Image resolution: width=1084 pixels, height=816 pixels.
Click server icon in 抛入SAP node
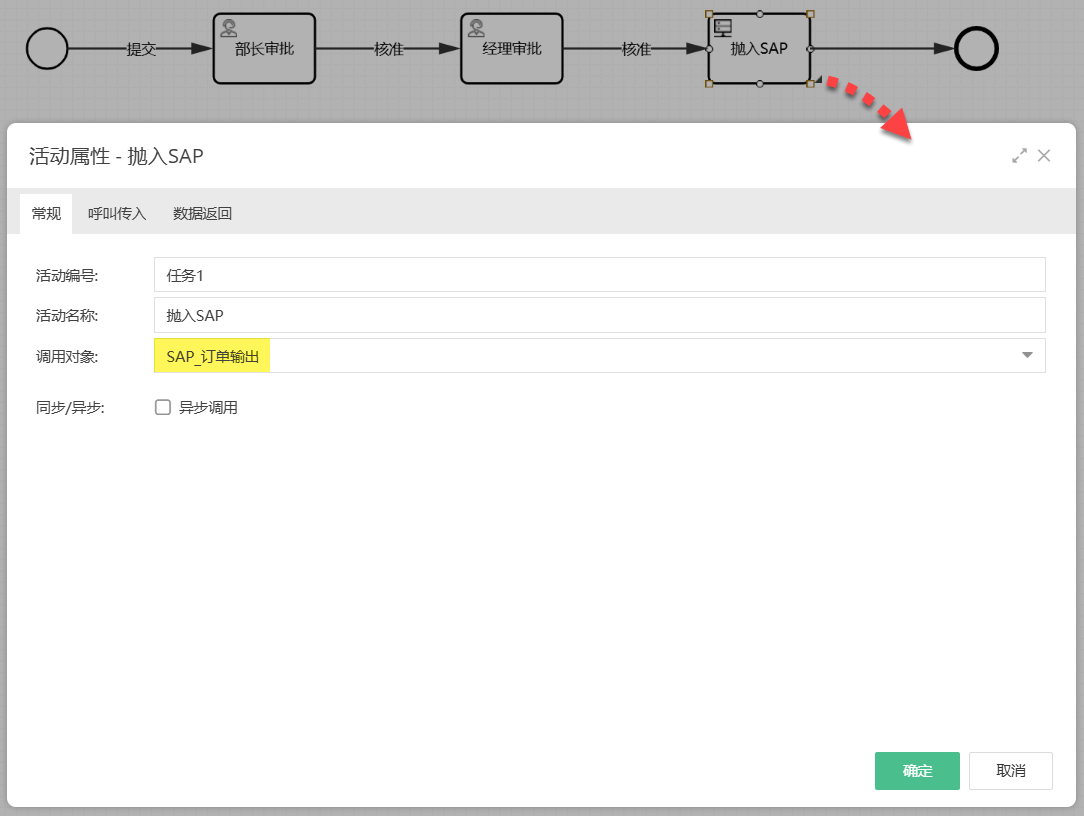pyautogui.click(x=723, y=28)
